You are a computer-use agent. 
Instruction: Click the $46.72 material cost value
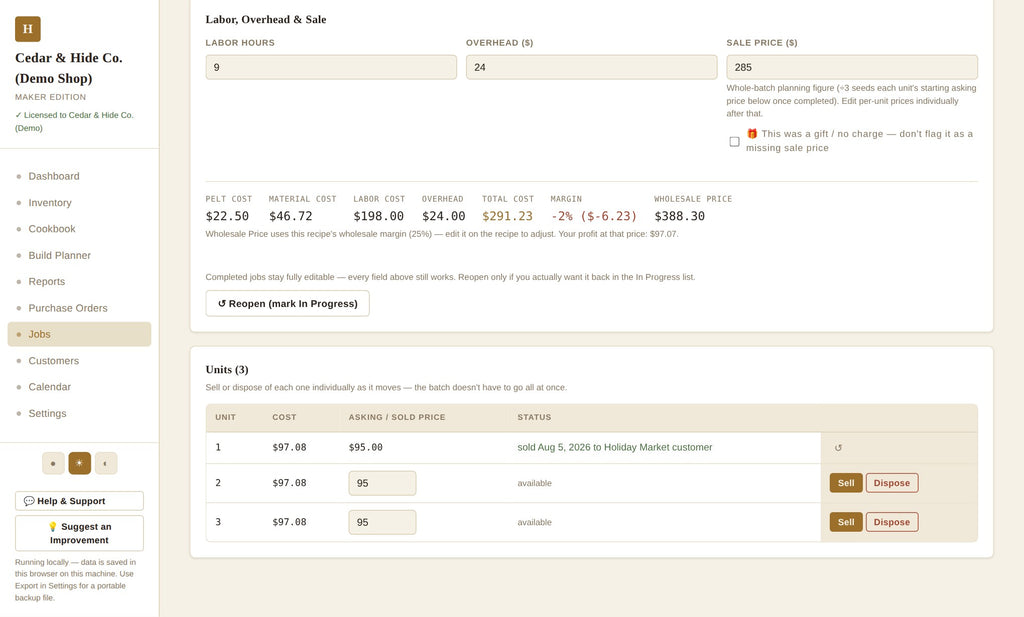pos(291,216)
